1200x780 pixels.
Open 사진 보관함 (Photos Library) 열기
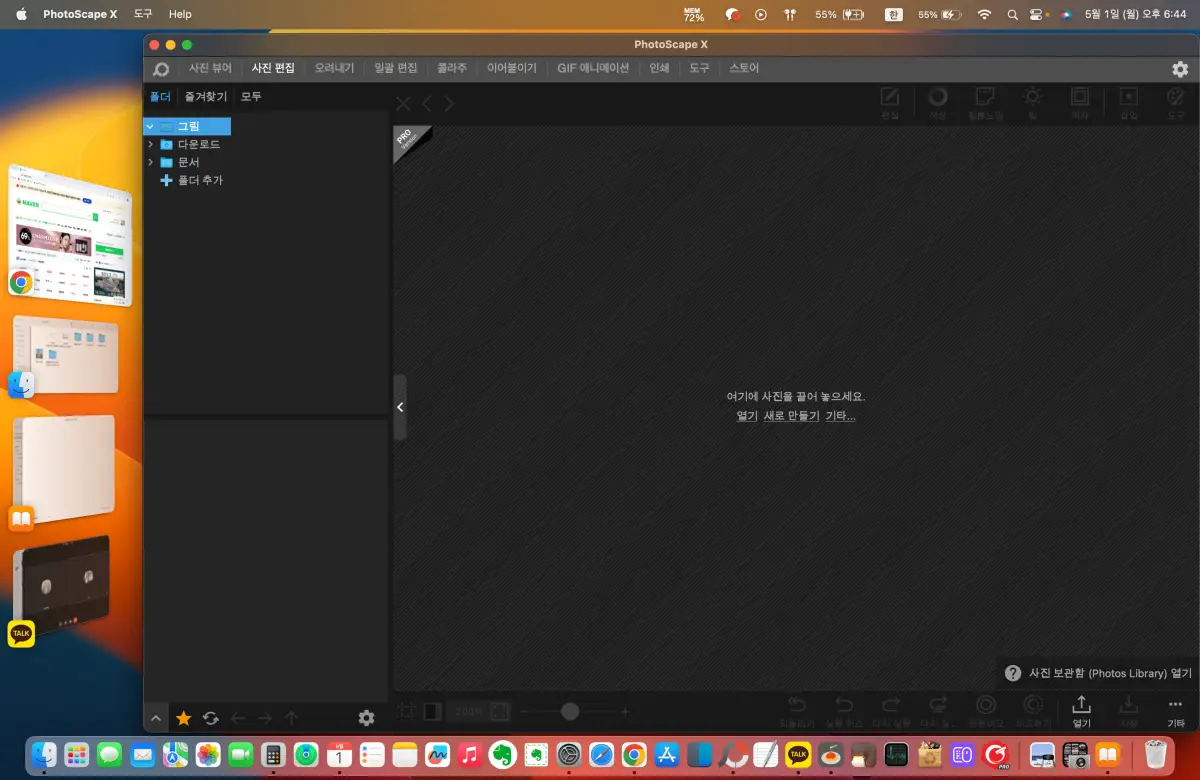point(1110,673)
